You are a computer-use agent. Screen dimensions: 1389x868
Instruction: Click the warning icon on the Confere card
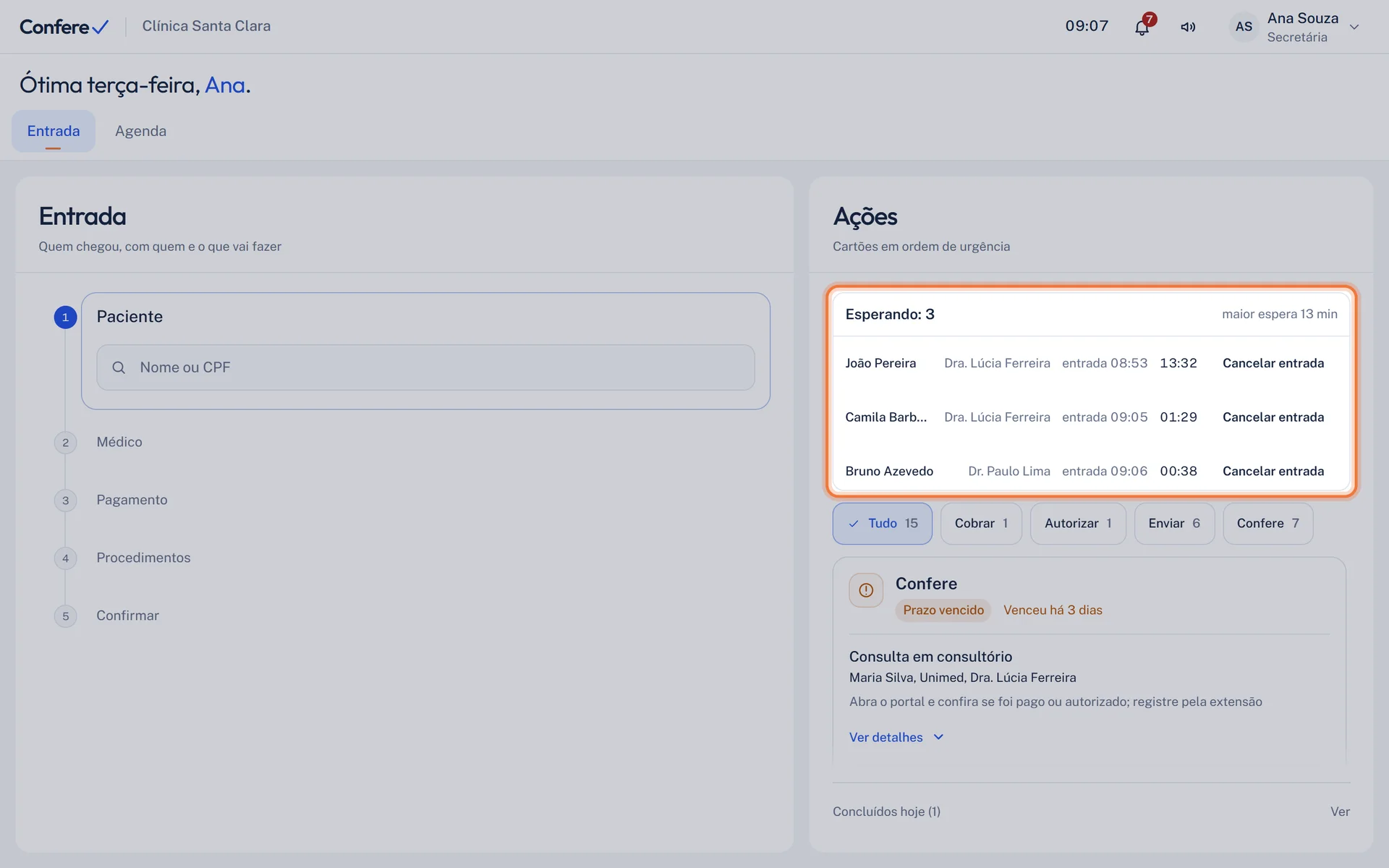pyautogui.click(x=866, y=590)
